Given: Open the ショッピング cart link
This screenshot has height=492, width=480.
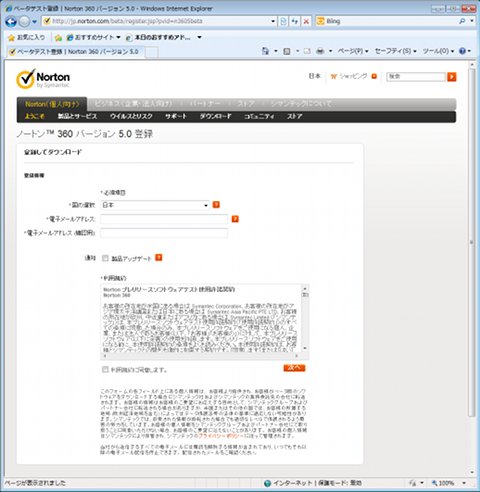Looking at the screenshot, I should 349,76.
